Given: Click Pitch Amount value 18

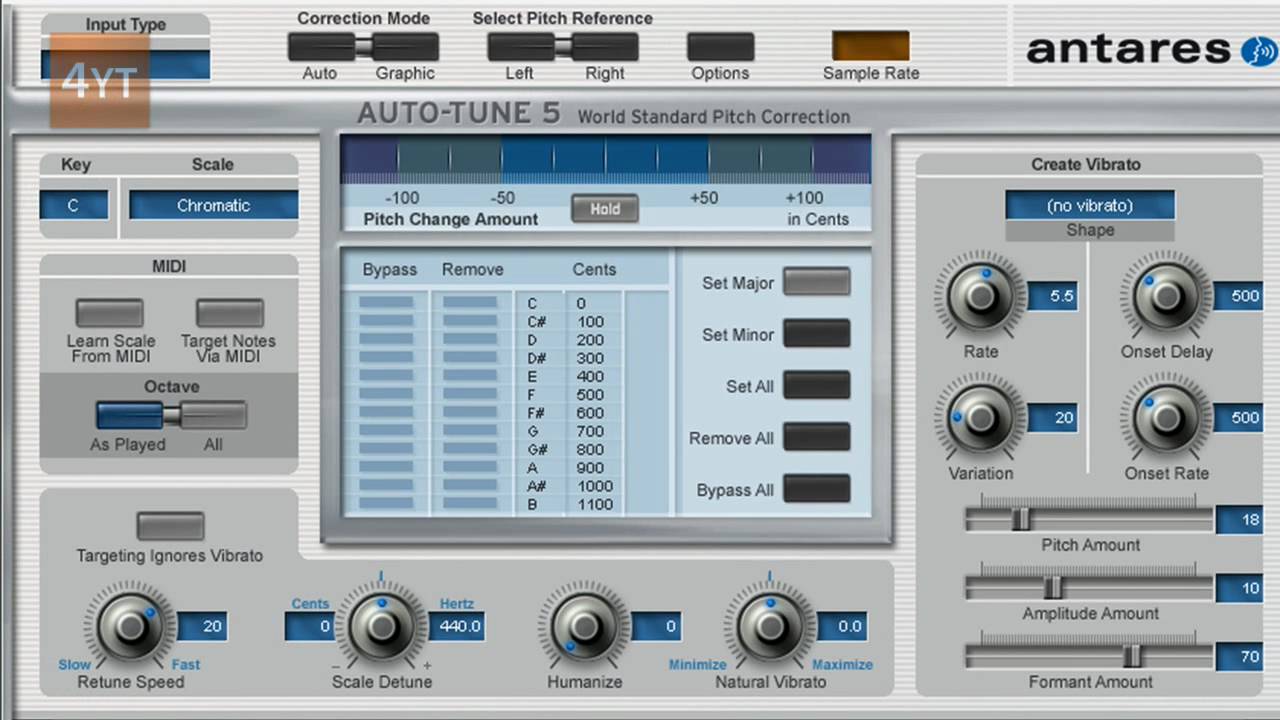Looking at the screenshot, I should [1241, 520].
